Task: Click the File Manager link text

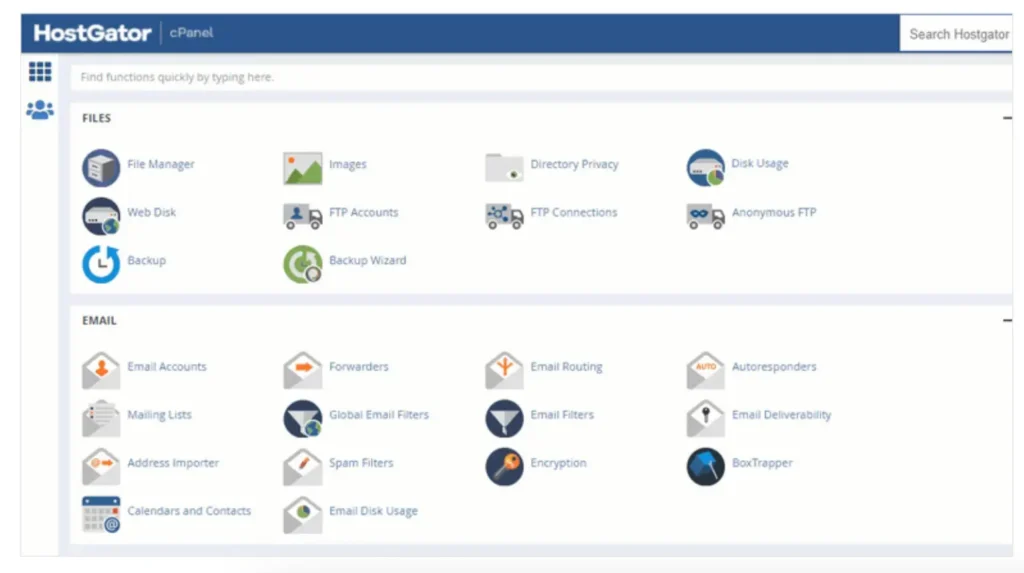Action: (161, 164)
